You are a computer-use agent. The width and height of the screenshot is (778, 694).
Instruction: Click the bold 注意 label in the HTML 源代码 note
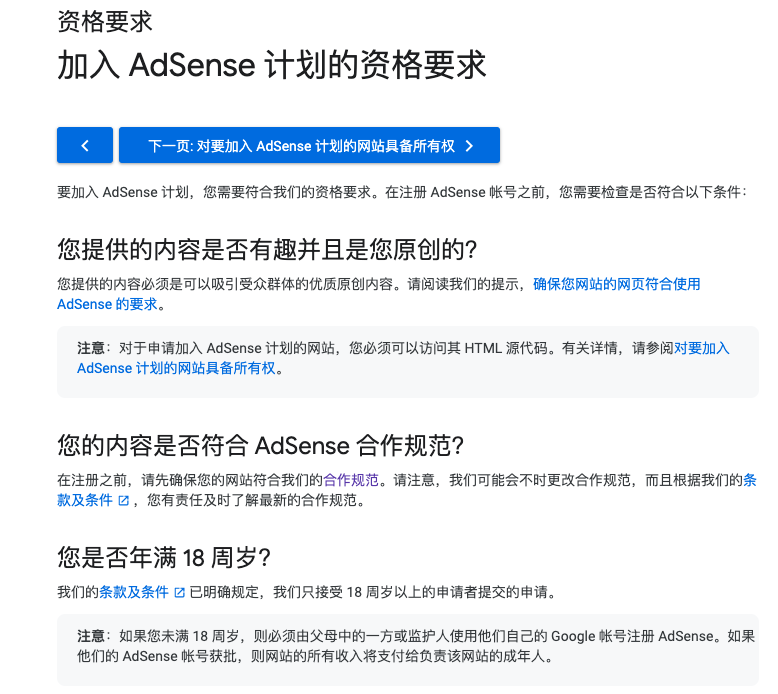[x=91, y=348]
